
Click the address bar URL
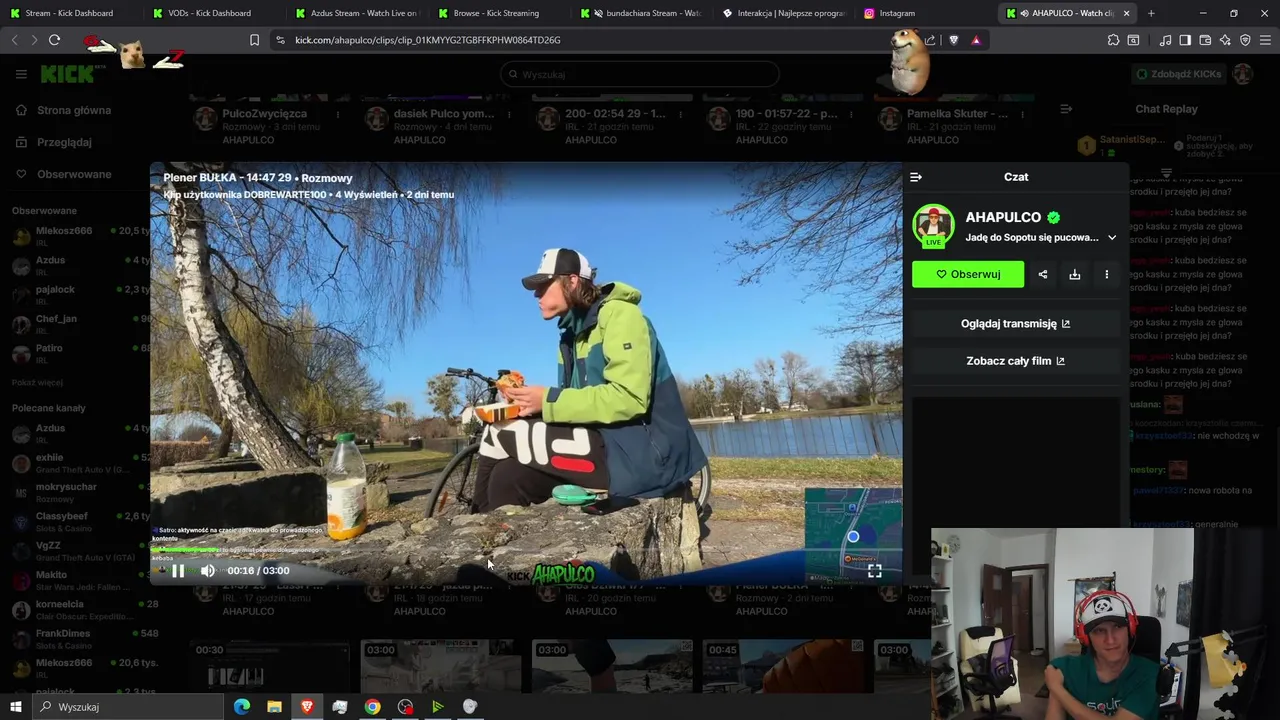pyautogui.click(x=428, y=40)
